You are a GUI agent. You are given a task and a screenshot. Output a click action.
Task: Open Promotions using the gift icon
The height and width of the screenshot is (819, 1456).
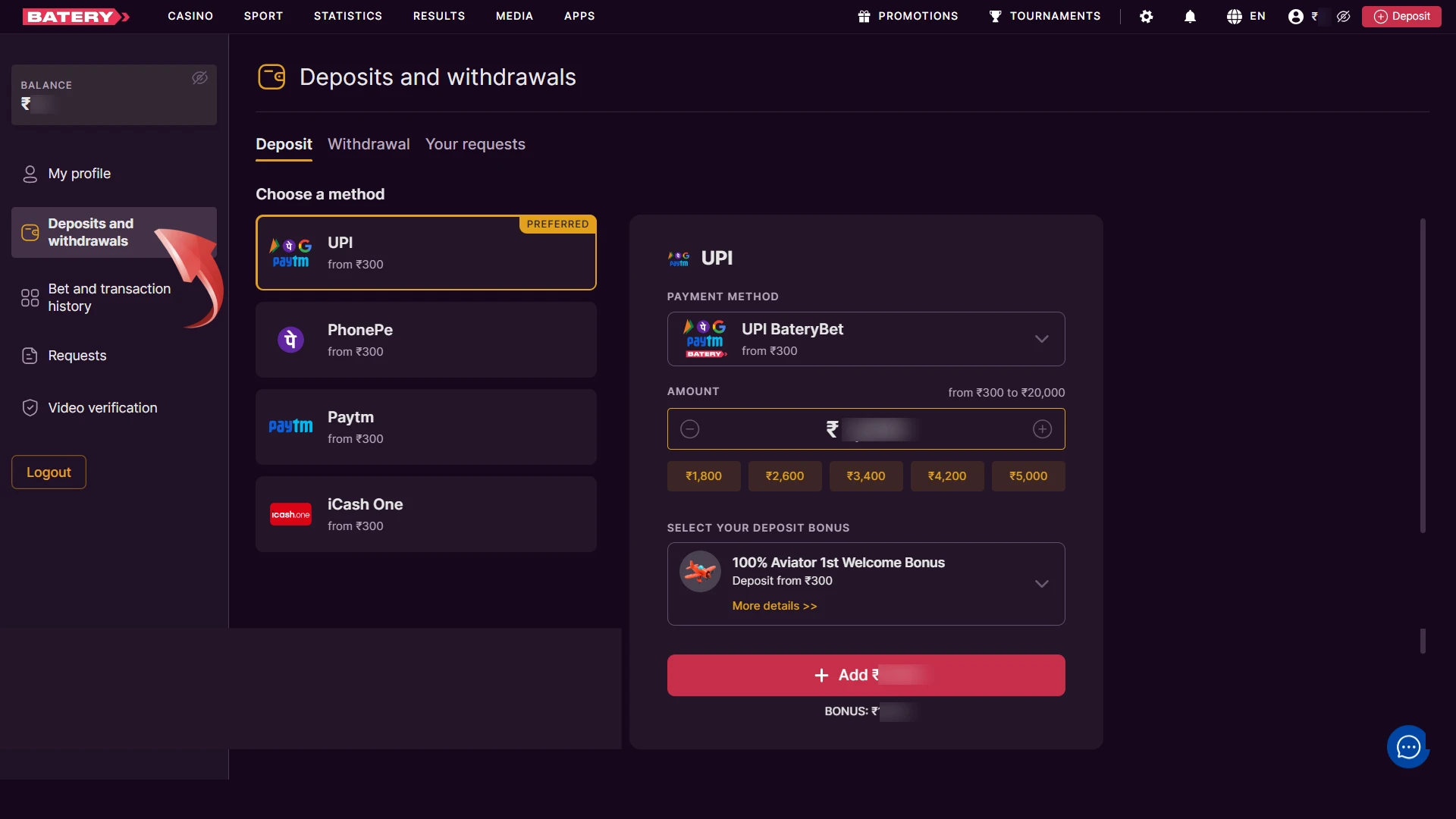(864, 16)
